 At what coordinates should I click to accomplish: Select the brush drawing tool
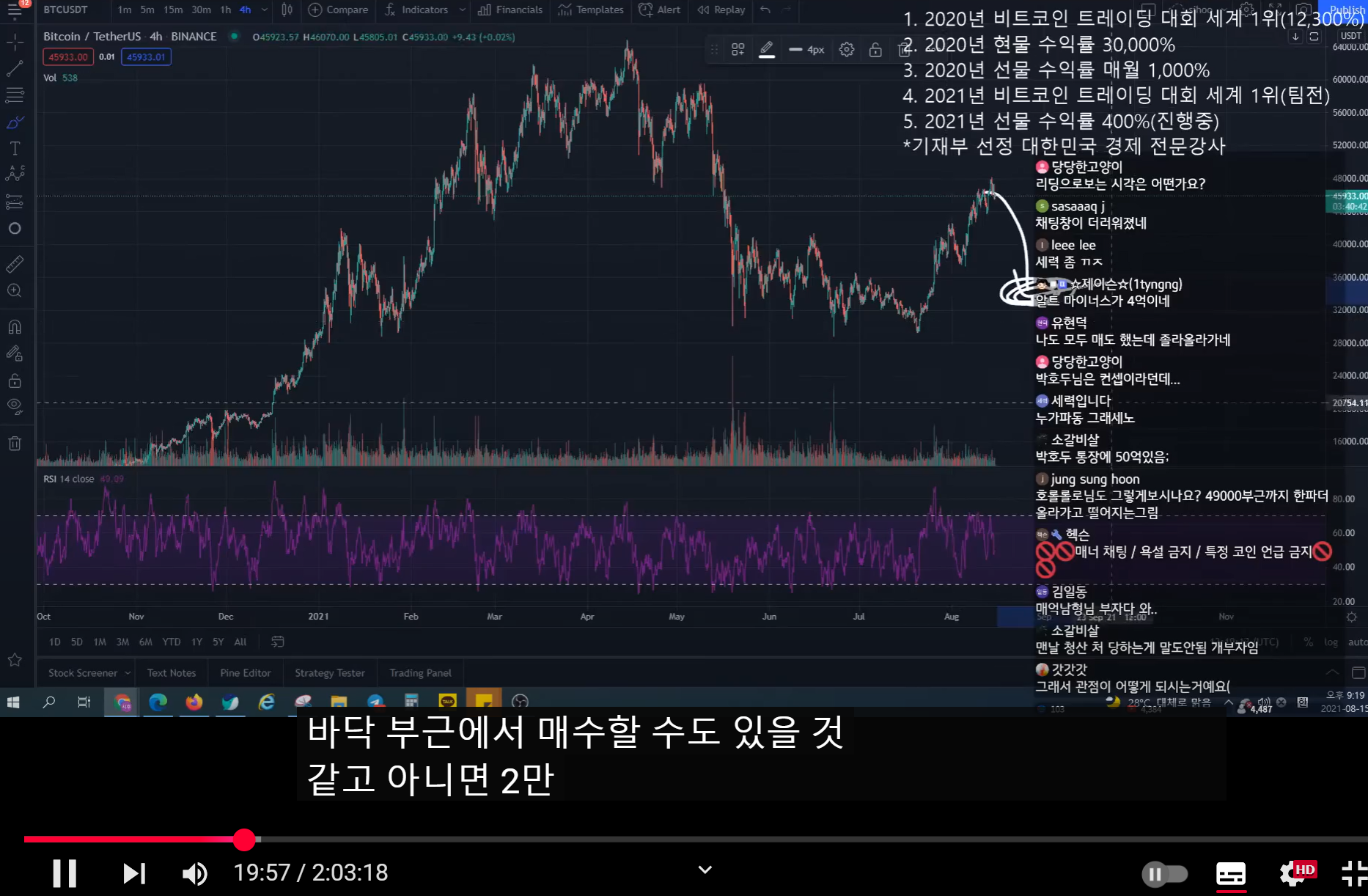[x=15, y=122]
